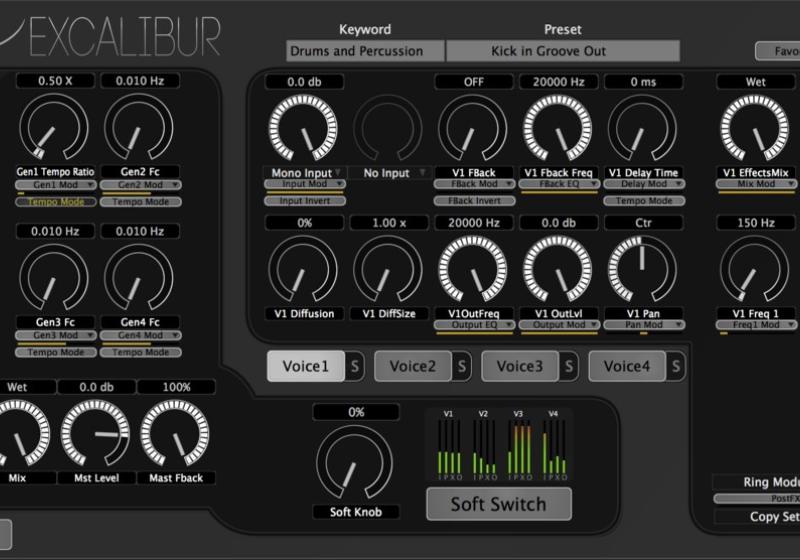Toggle Gen2 Tempo Mode
This screenshot has width=800, height=560.
pos(140,202)
